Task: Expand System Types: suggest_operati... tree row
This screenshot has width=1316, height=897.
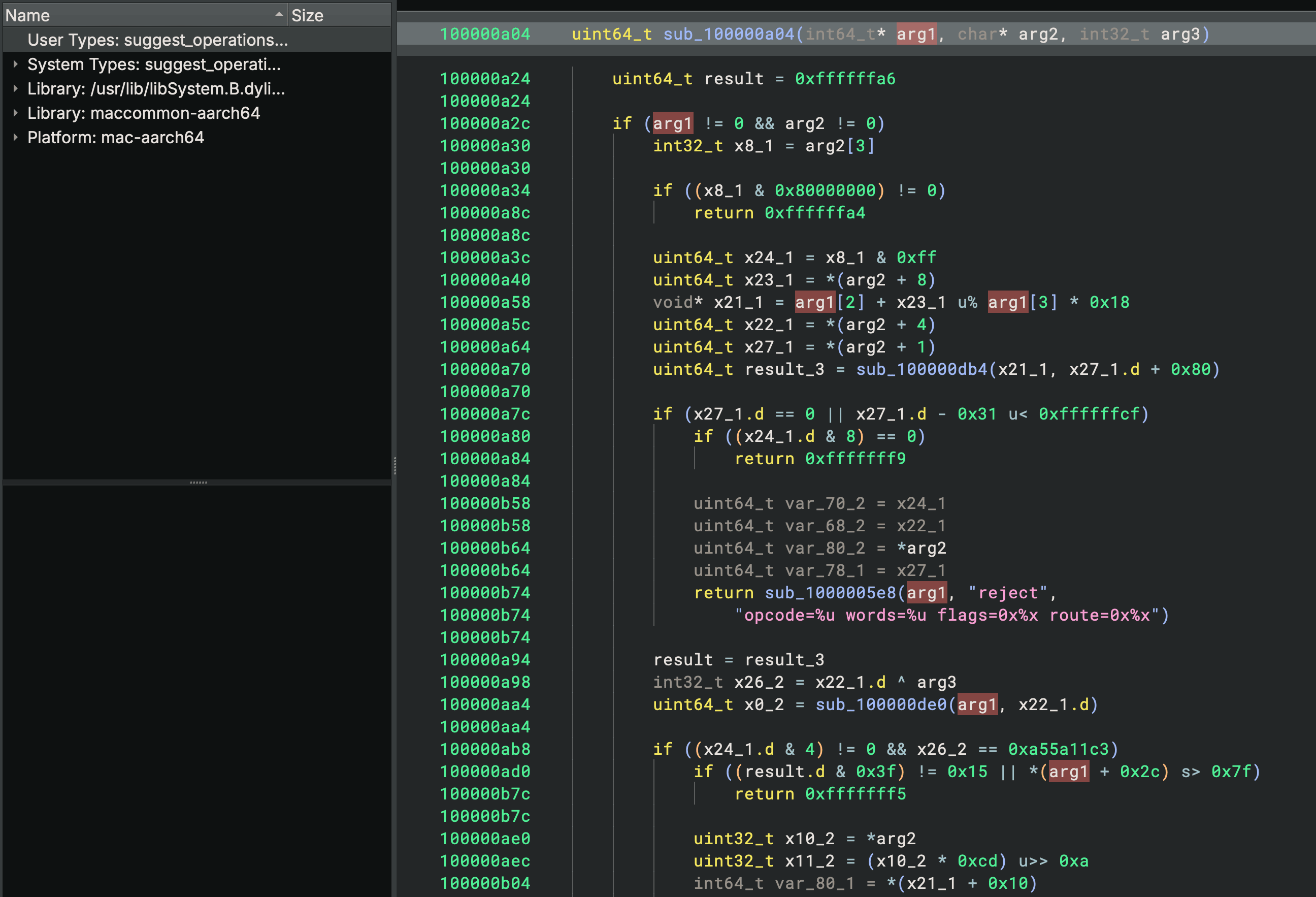Action: (15, 65)
